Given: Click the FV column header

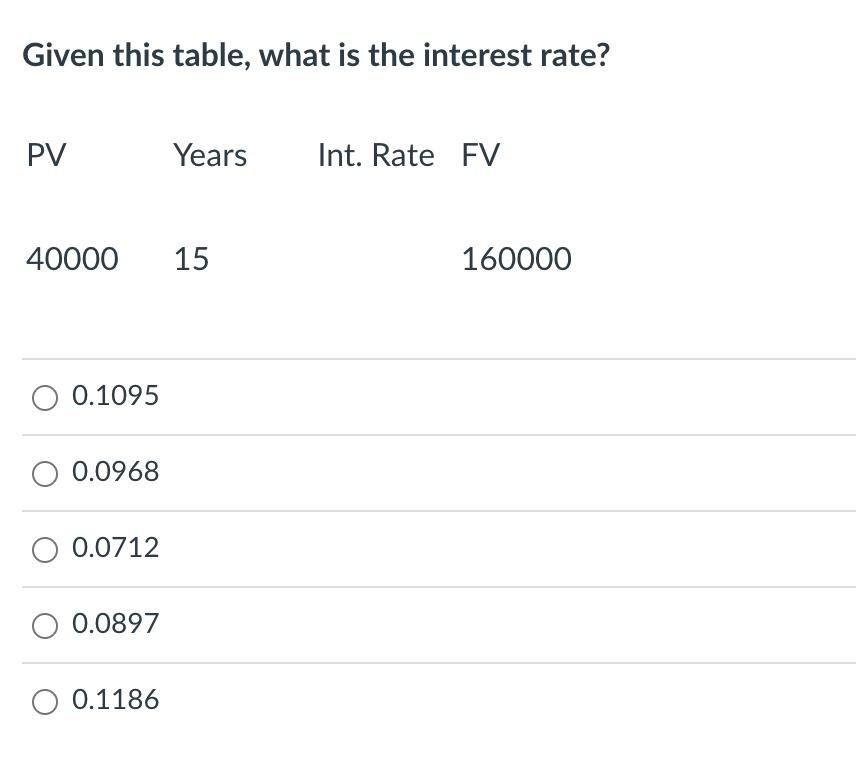Looking at the screenshot, I should coord(481,155).
